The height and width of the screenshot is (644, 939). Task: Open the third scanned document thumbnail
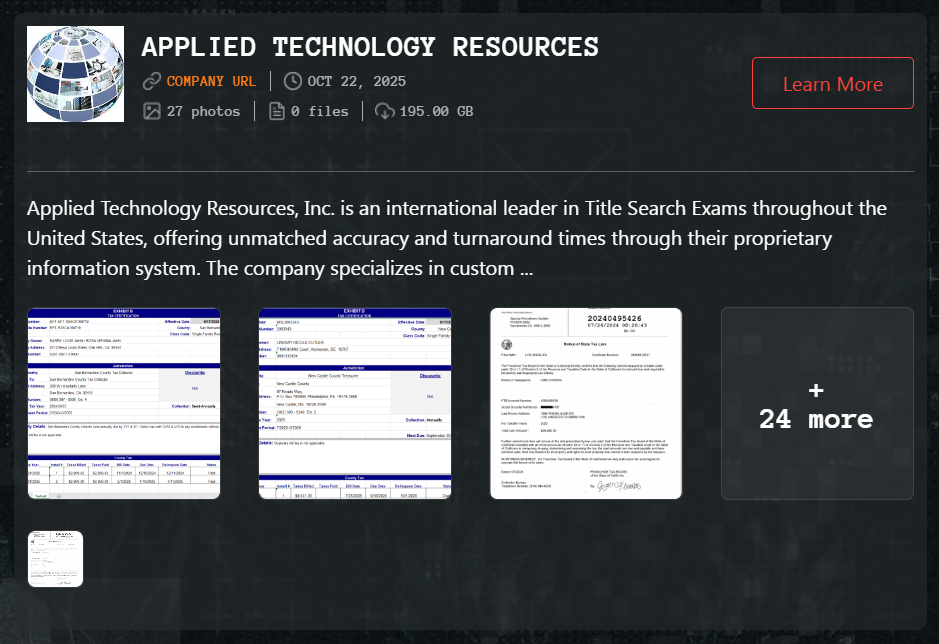586,403
